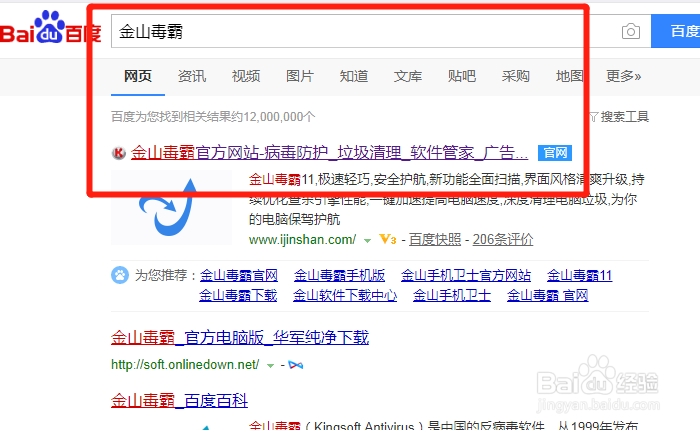The height and width of the screenshot is (430, 700).
Task: Open the 采购 tab
Action: tap(516, 76)
